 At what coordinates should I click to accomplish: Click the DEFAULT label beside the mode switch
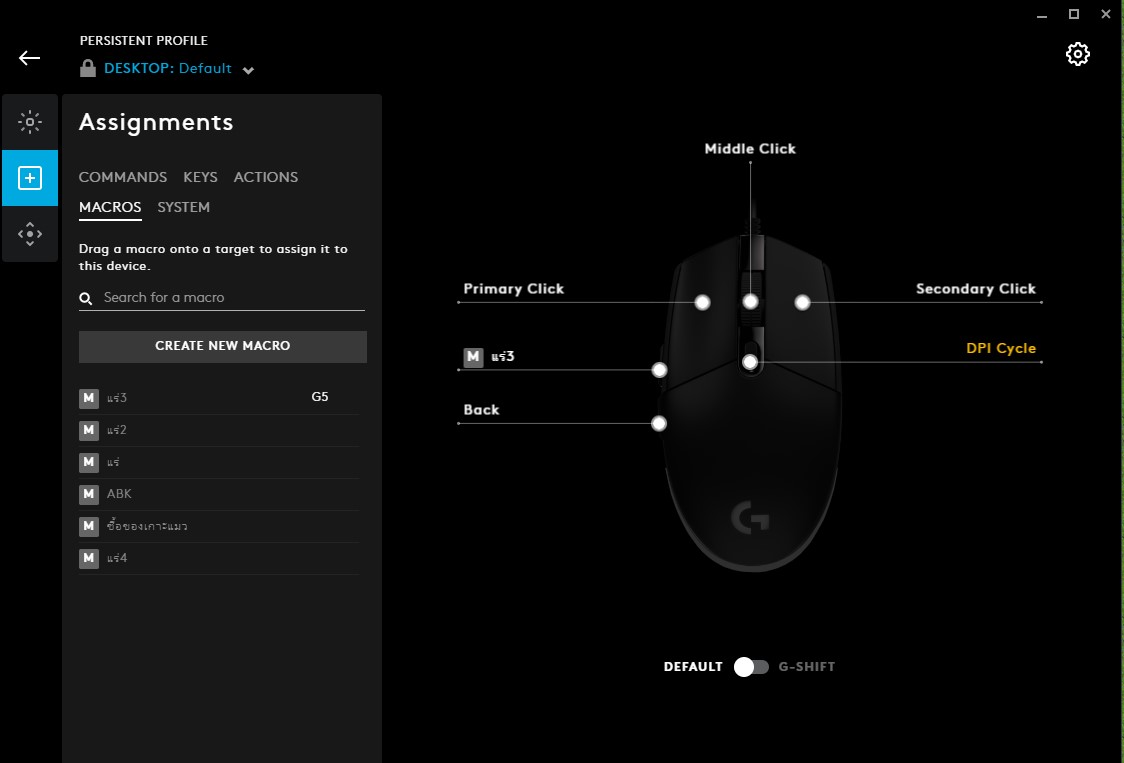click(x=693, y=667)
